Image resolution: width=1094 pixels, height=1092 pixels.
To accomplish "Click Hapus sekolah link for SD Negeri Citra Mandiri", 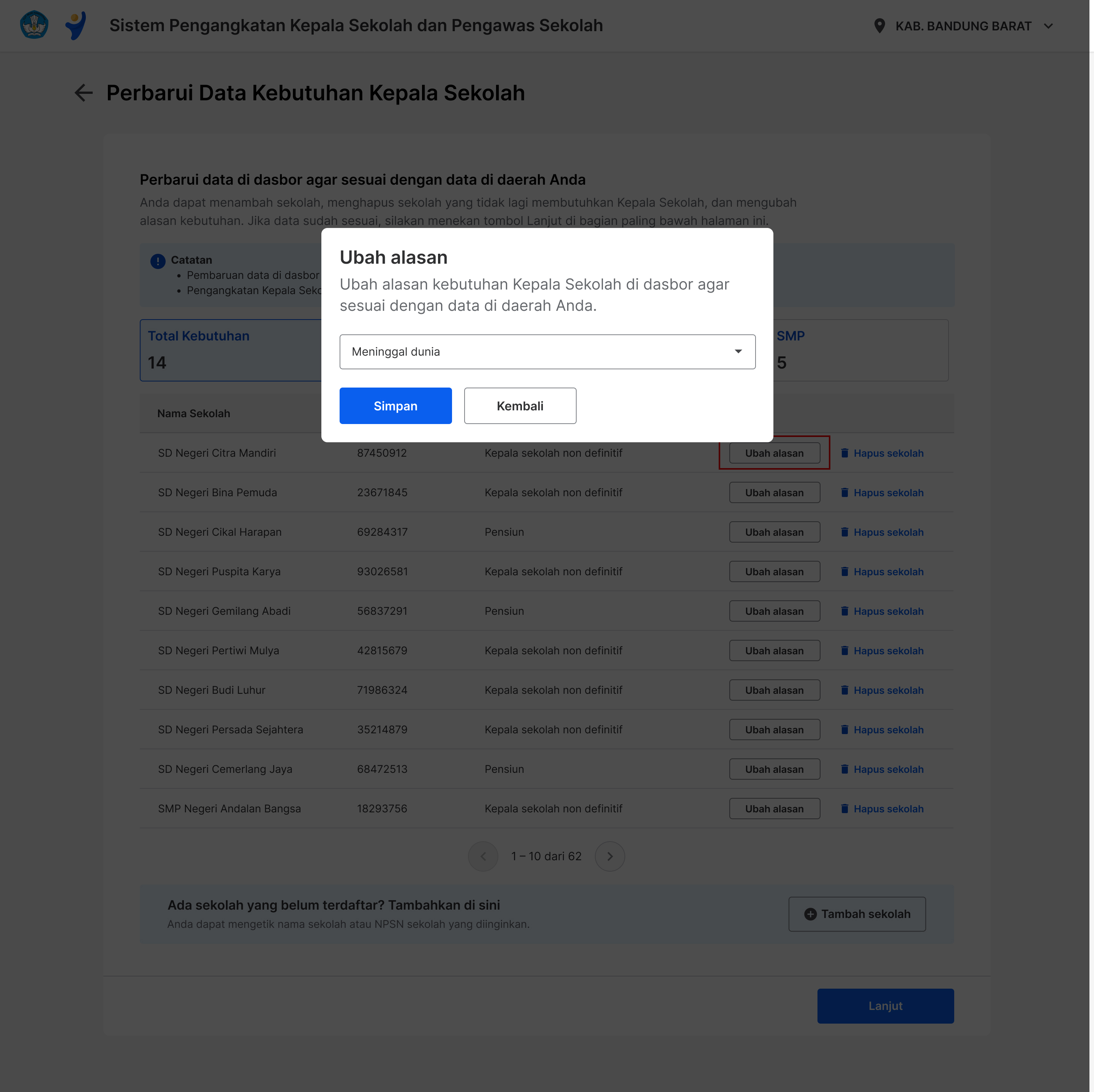I will click(888, 453).
